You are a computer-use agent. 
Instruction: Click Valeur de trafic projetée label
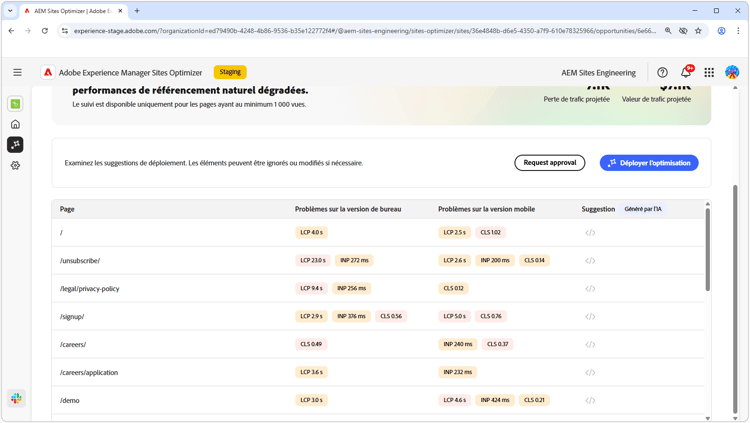pos(656,99)
